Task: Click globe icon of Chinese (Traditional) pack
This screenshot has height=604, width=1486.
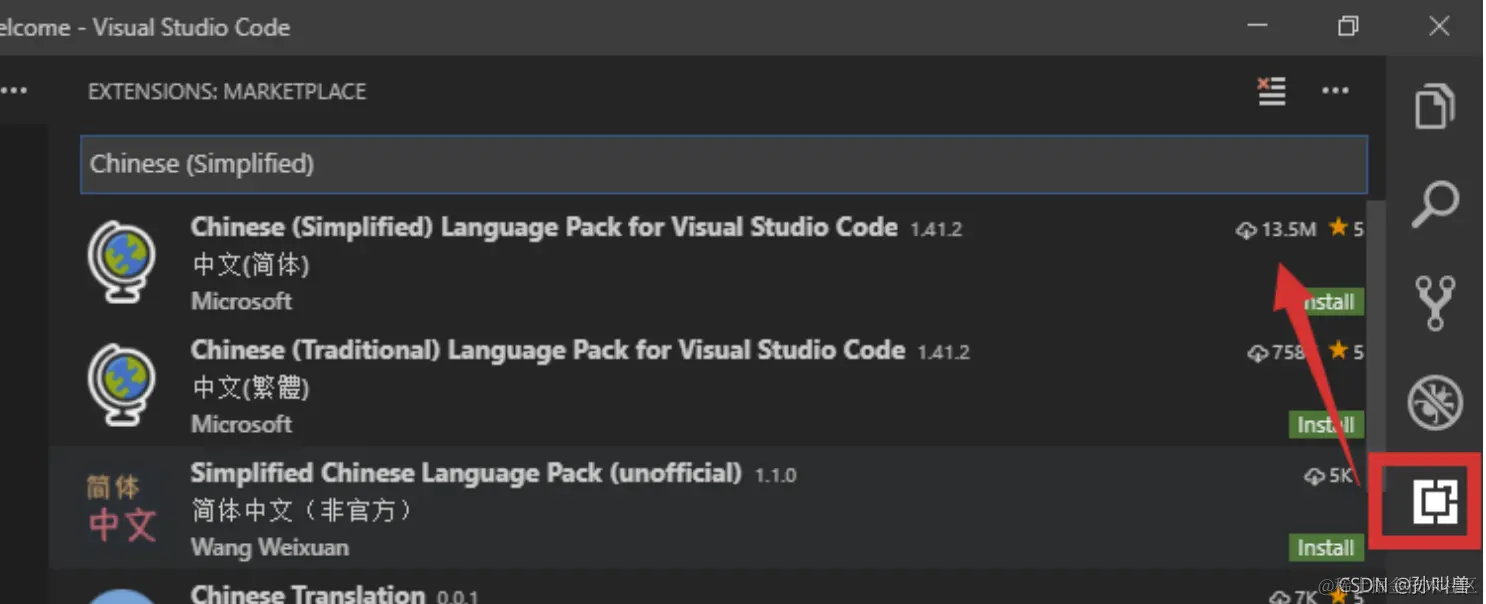Action: (121, 385)
